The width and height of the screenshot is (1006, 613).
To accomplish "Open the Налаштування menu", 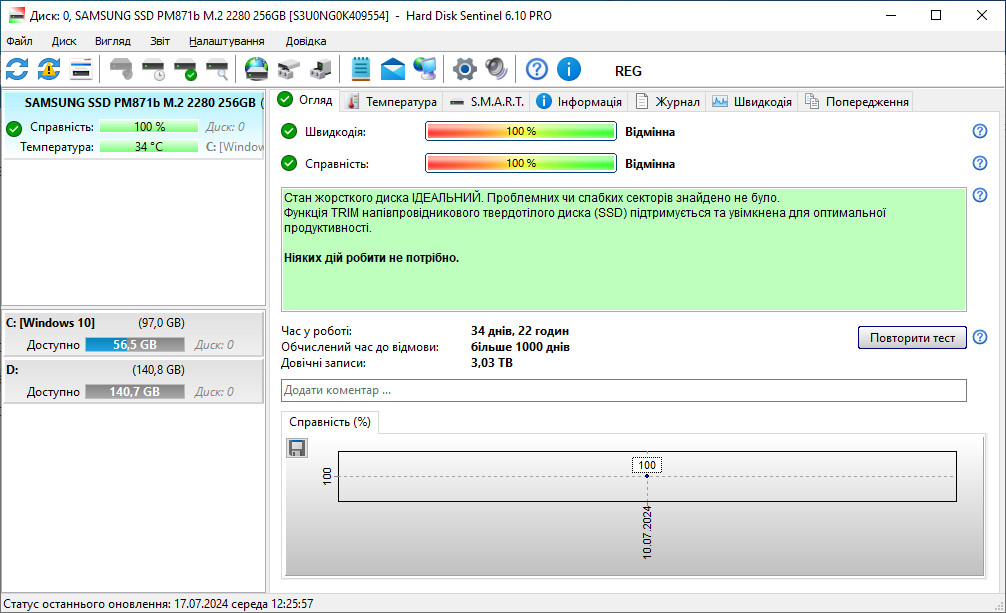I will pyautogui.click(x=226, y=41).
